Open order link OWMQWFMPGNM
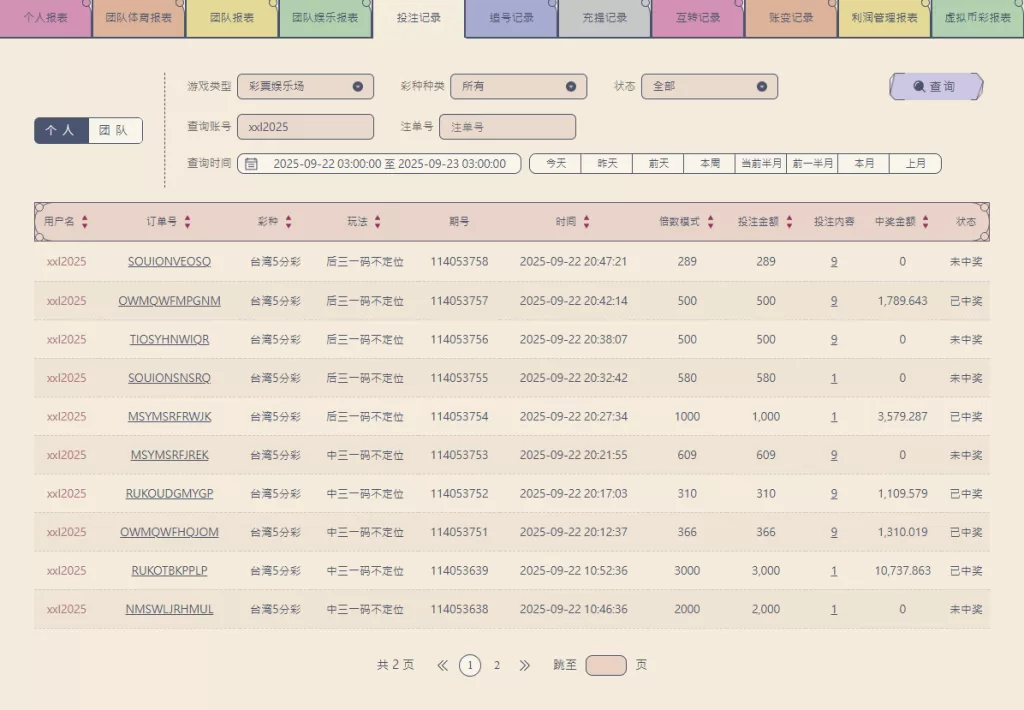The image size is (1024, 710). 169,301
